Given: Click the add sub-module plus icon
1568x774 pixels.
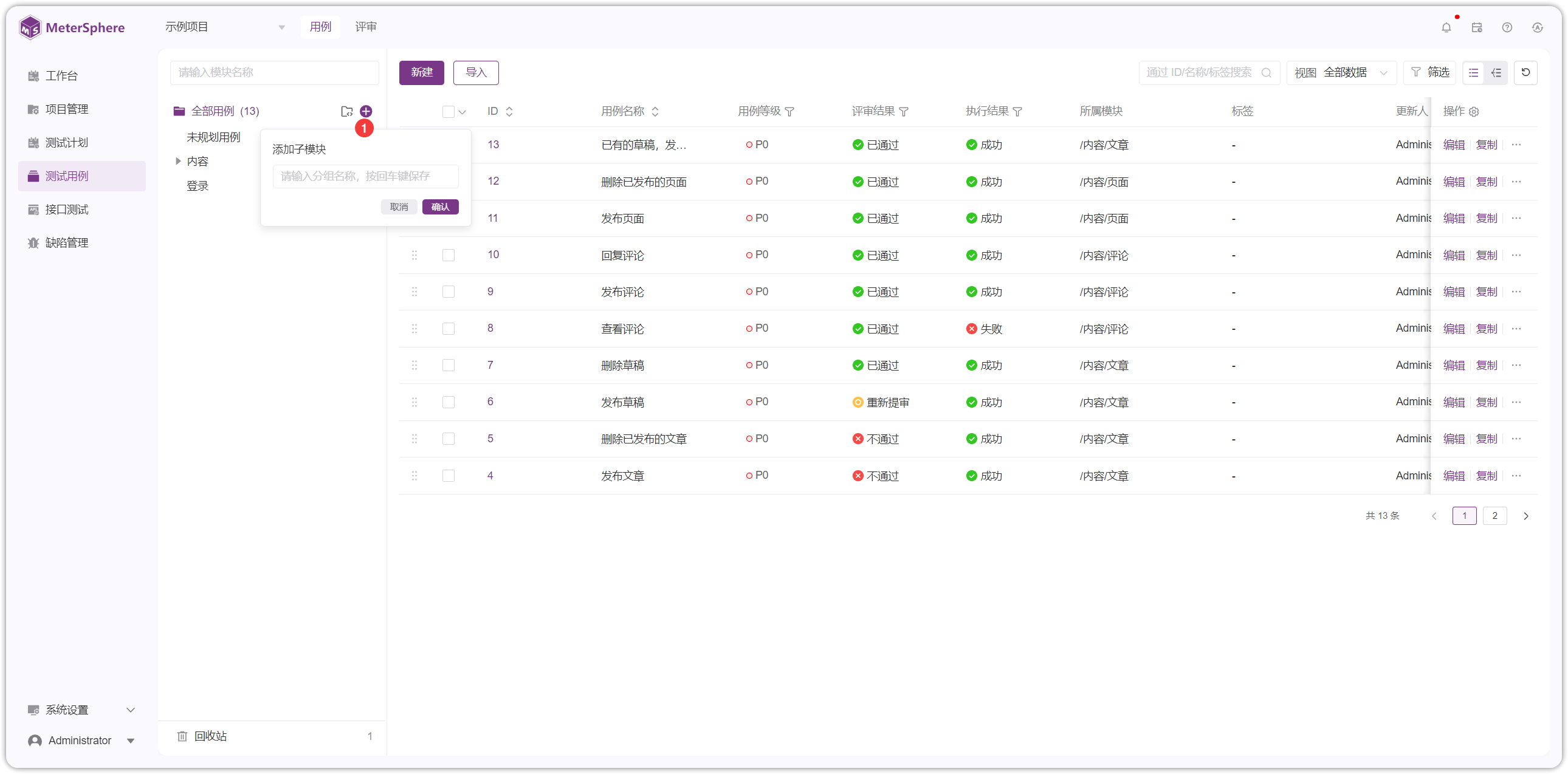Looking at the screenshot, I should tap(366, 111).
